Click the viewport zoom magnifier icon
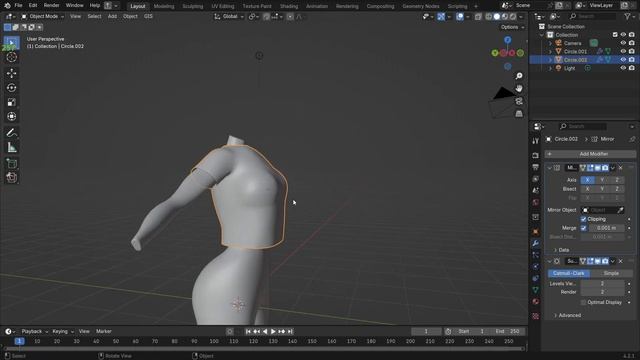Screen dimensions: 640x360 coord(519,76)
